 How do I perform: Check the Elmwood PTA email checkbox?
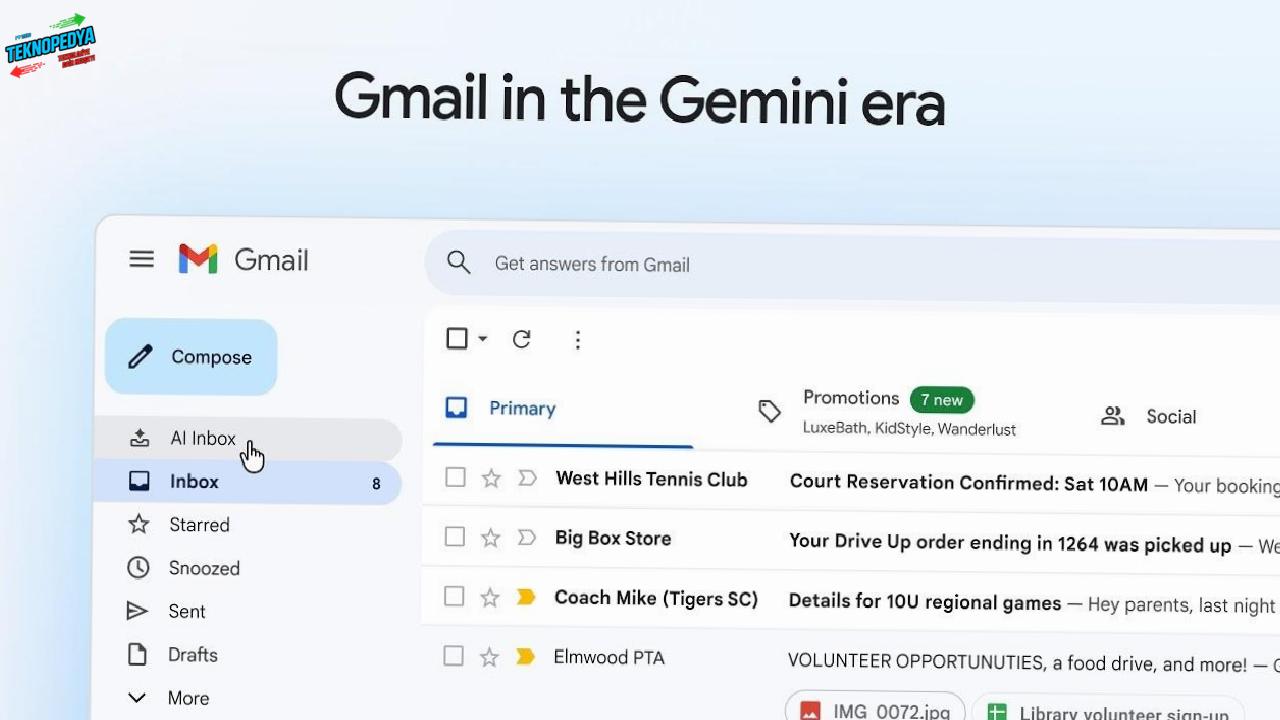pyautogui.click(x=453, y=656)
